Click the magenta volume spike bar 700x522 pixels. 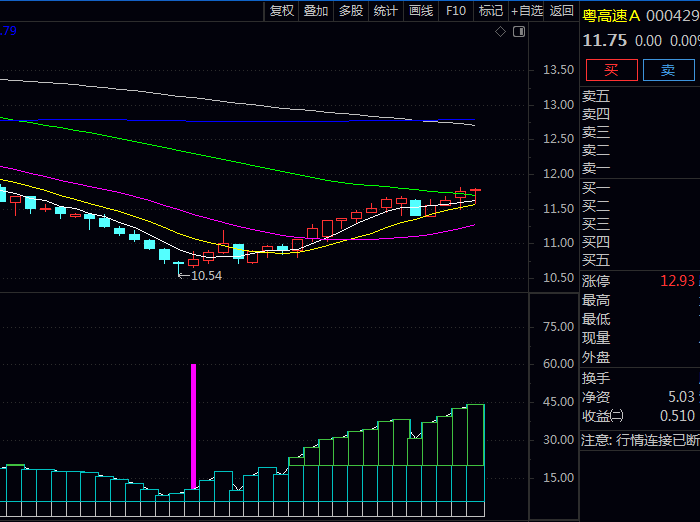193,426
